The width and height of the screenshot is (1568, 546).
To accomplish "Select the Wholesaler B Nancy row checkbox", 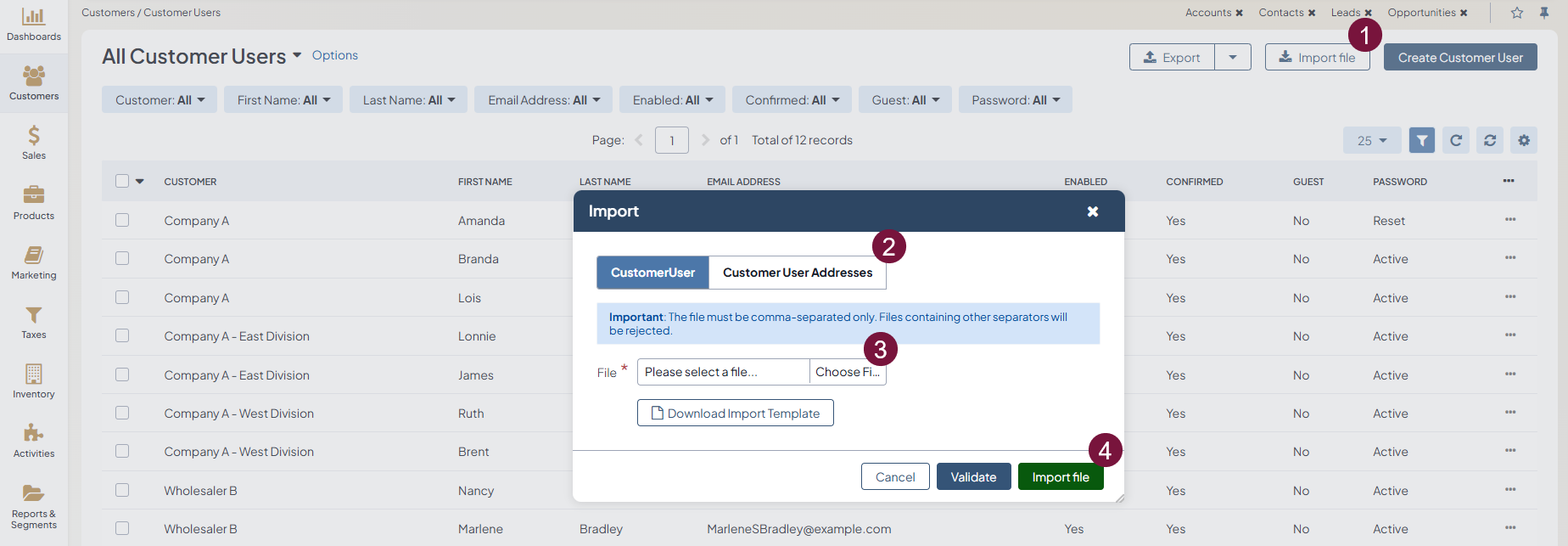I will click(122, 490).
